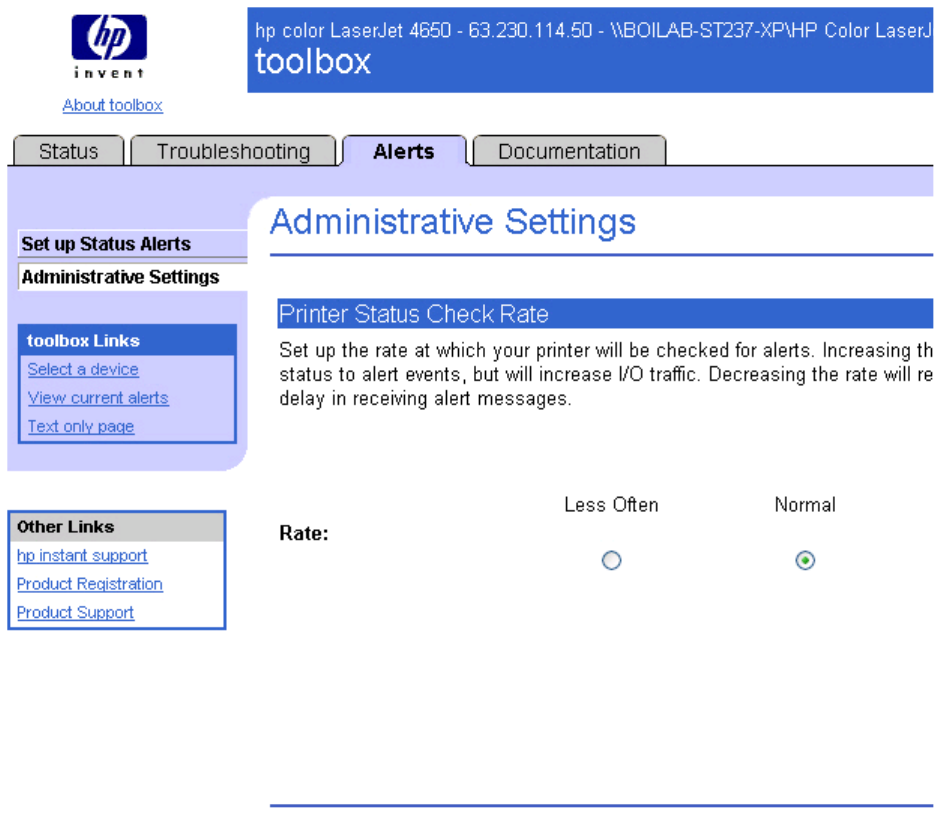Screen dimensions: 934x827
Task: Click the Other Links header
Action: point(117,527)
